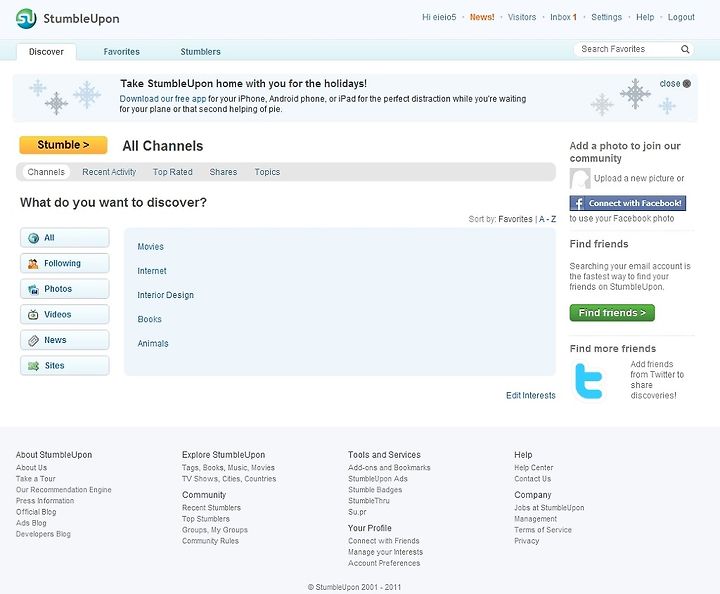Screen dimensions: 720x594
Task: Open StumbleUpon Ads link
Action: [378, 478]
